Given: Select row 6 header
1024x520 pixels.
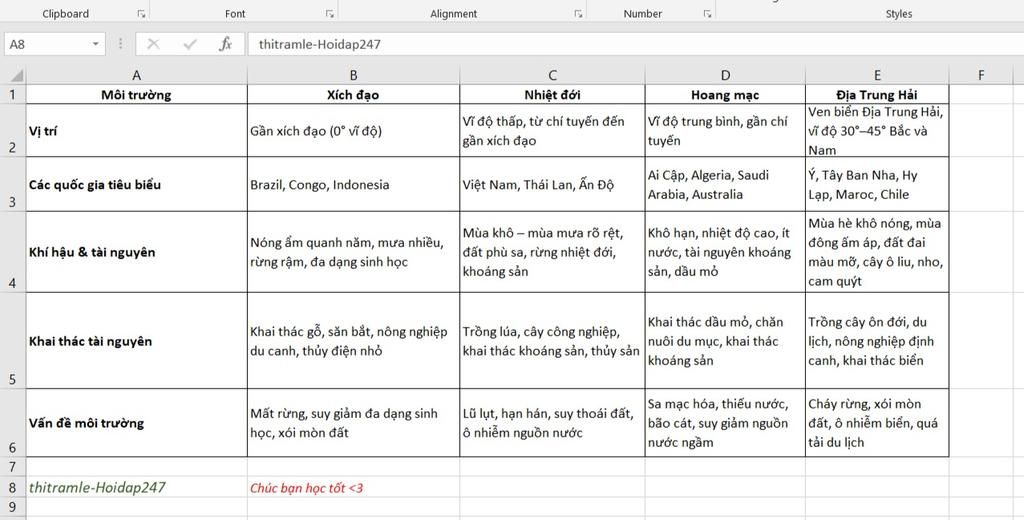Looking at the screenshot, I should 13,422.
